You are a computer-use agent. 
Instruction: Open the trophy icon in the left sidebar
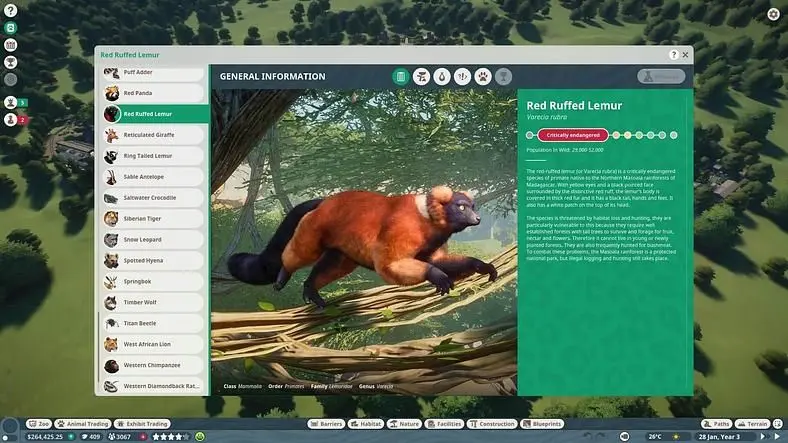point(11,62)
